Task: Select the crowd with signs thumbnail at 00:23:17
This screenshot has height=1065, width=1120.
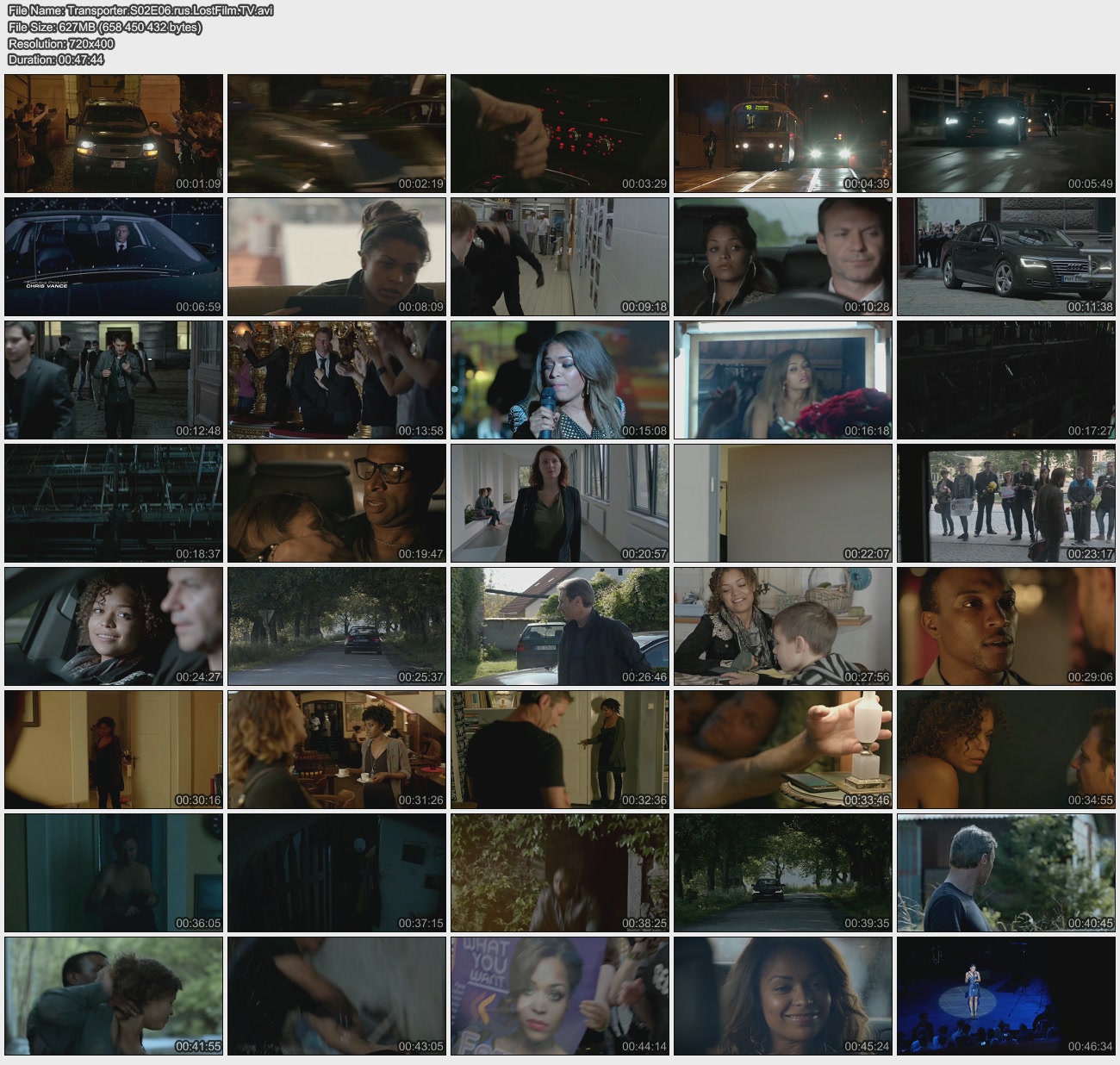Action: 1005,503
